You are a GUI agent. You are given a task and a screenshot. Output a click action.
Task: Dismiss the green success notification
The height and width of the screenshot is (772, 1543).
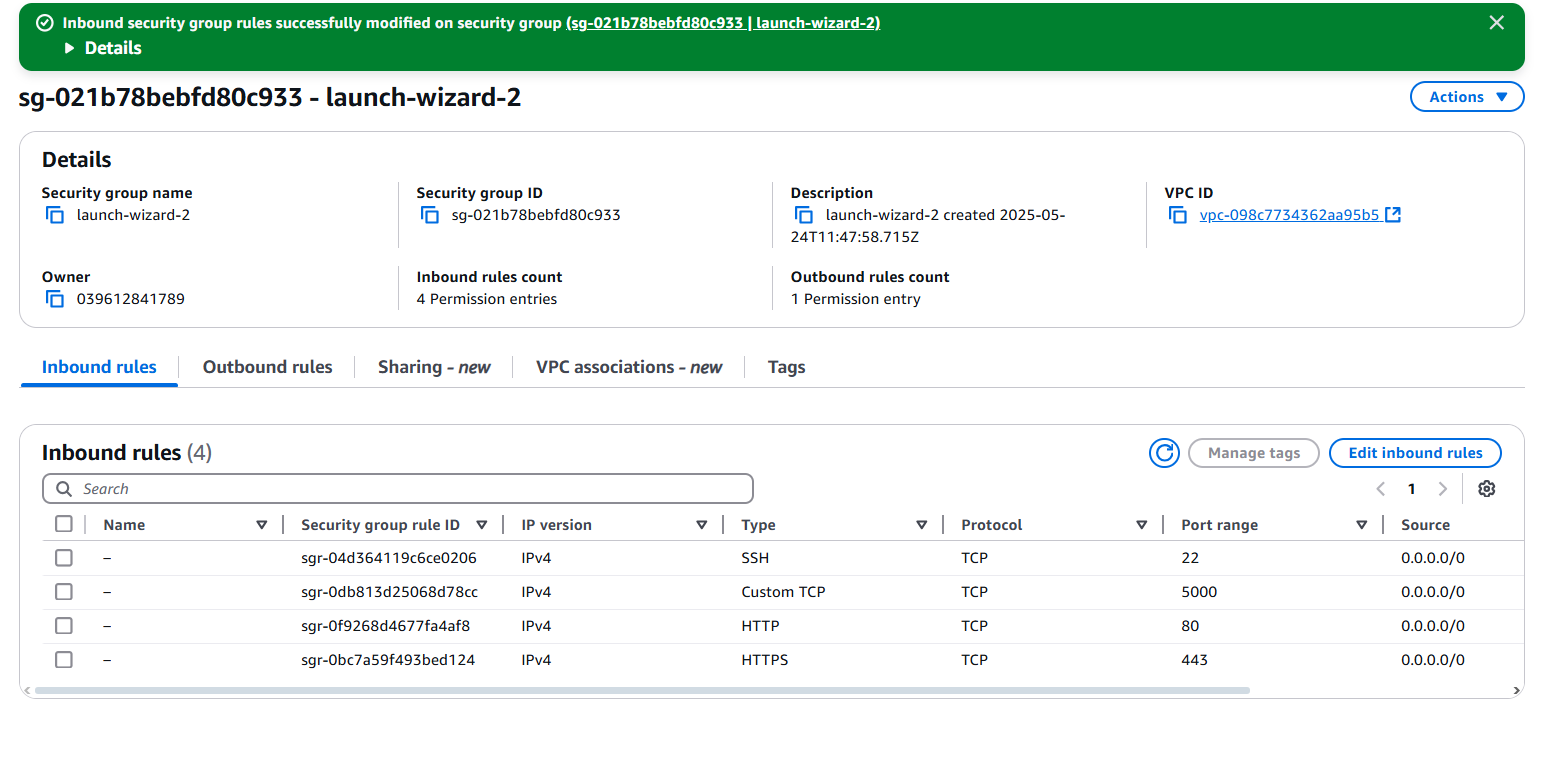tap(1496, 23)
